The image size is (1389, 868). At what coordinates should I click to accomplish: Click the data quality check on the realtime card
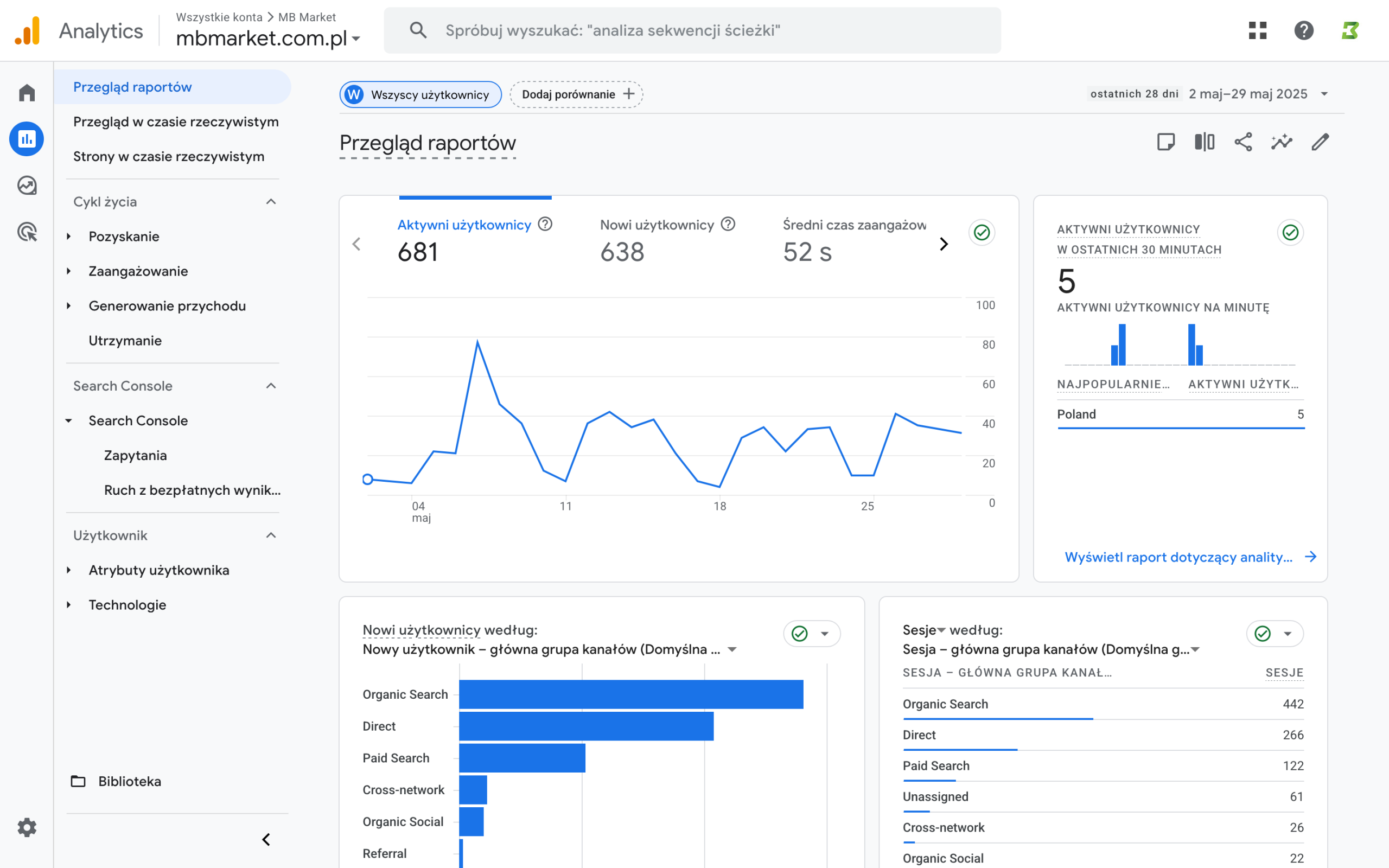(x=1290, y=233)
